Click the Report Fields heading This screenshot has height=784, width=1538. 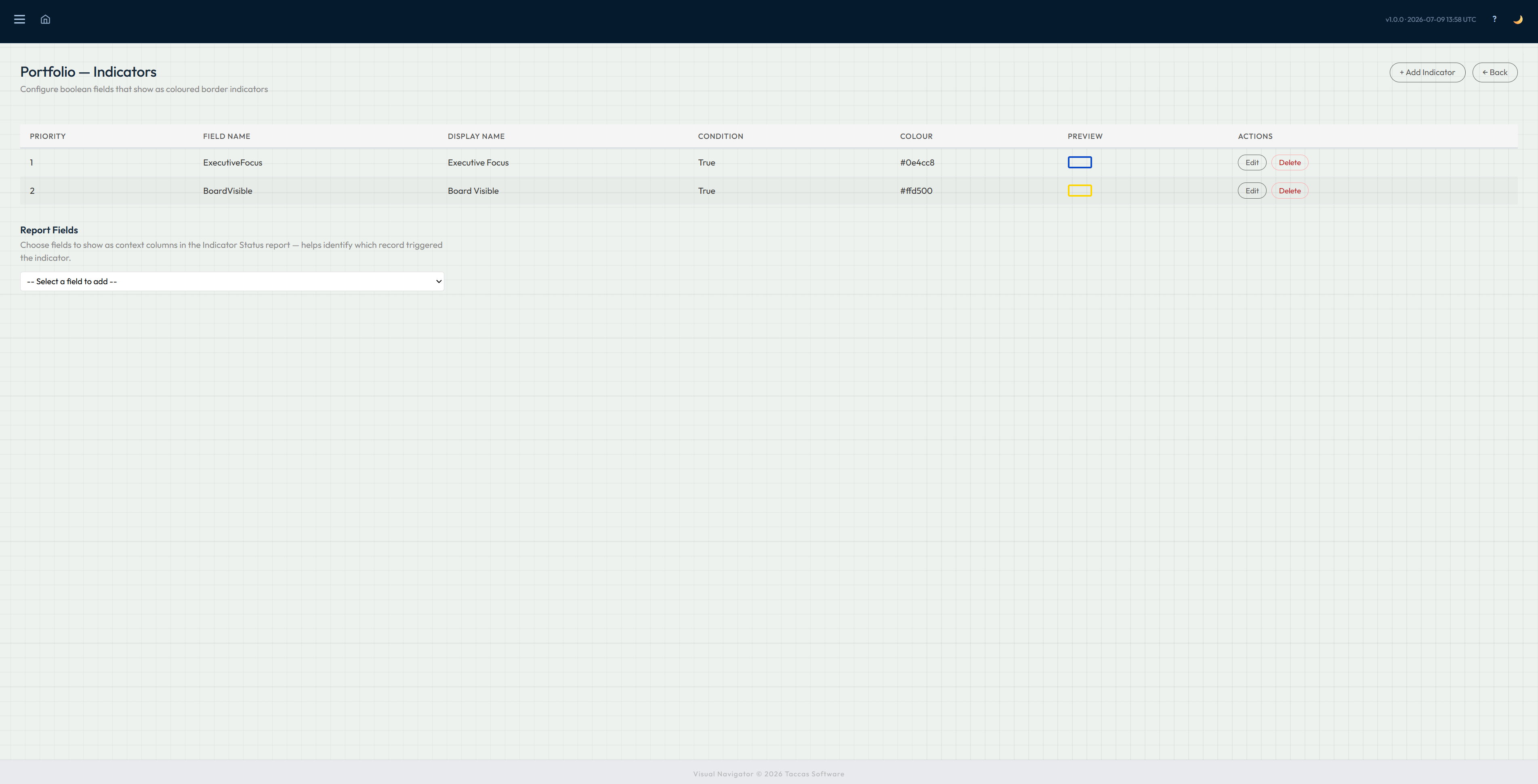pos(49,230)
